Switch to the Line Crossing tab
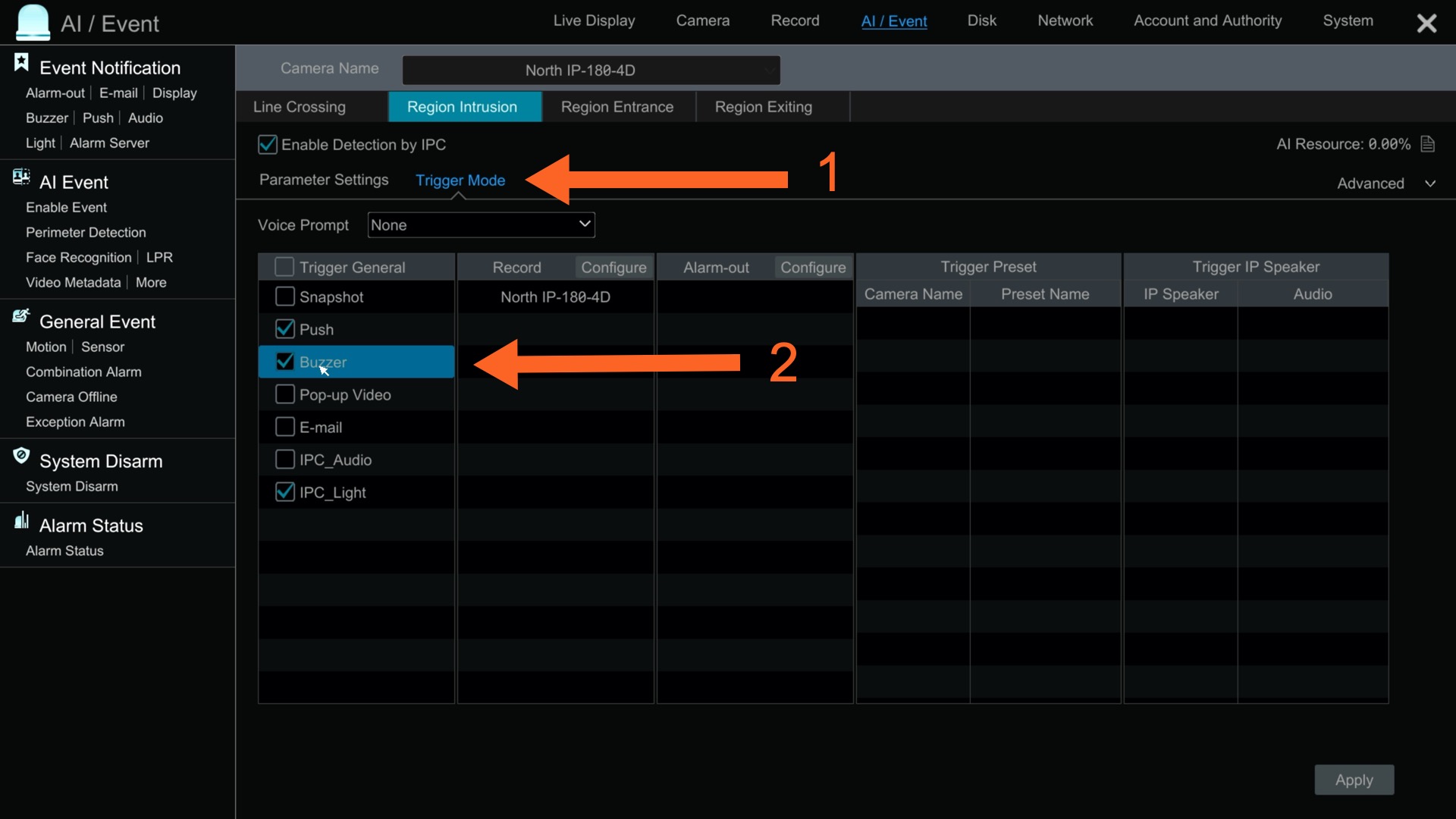The width and height of the screenshot is (1456, 819). (300, 107)
